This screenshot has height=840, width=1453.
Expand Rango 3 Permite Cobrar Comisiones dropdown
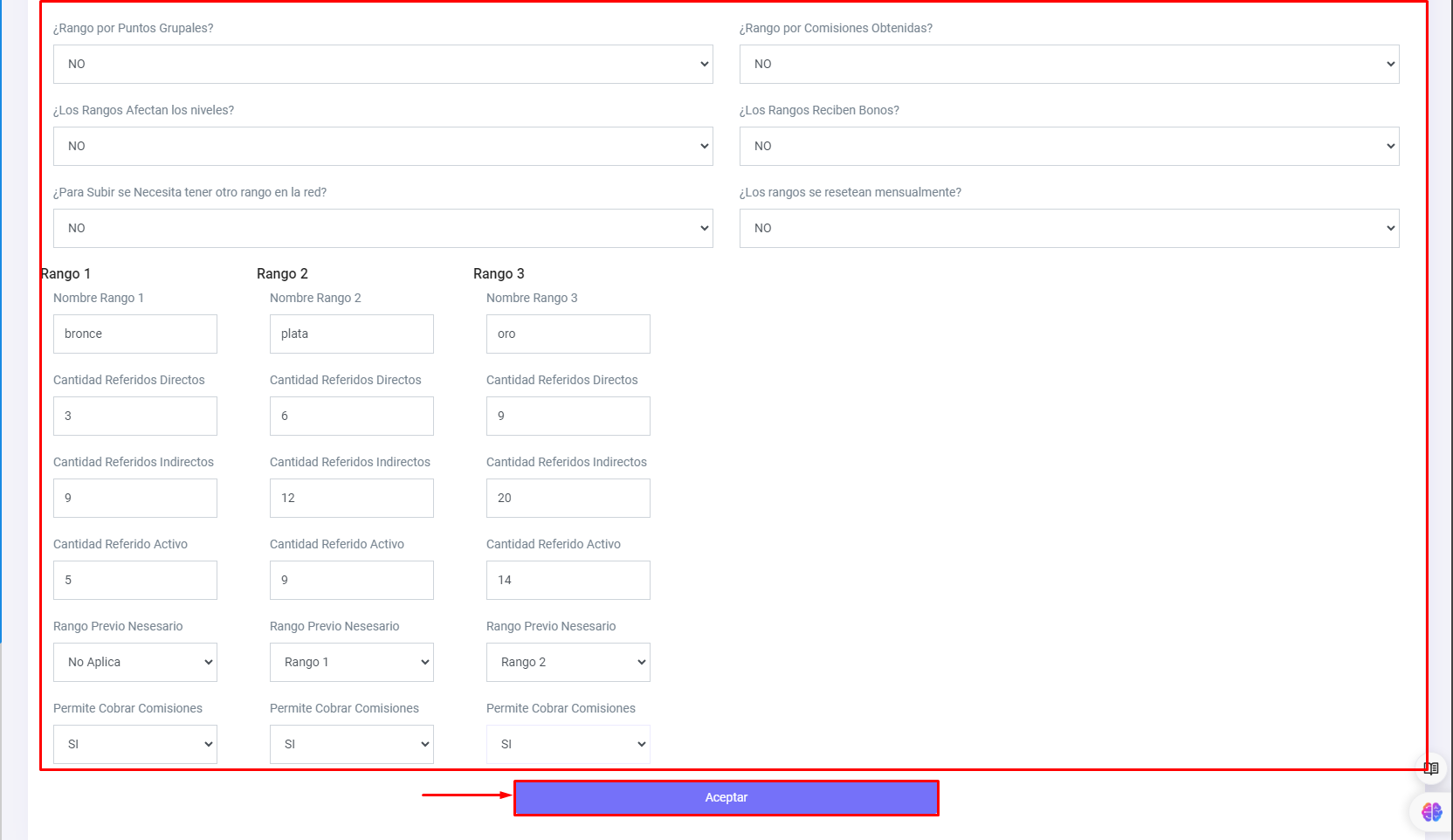tap(568, 745)
